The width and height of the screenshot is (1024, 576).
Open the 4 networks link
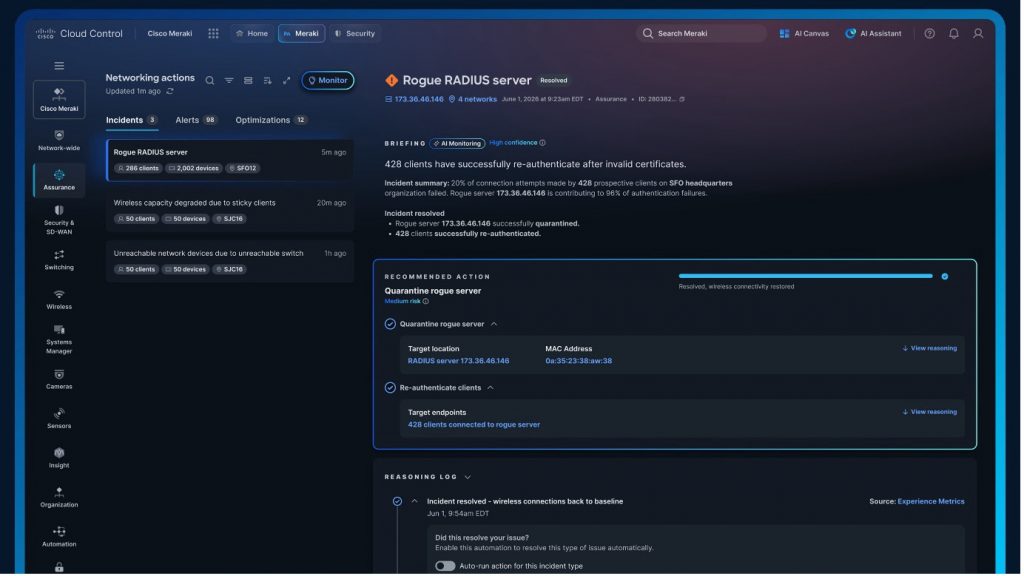(473, 100)
